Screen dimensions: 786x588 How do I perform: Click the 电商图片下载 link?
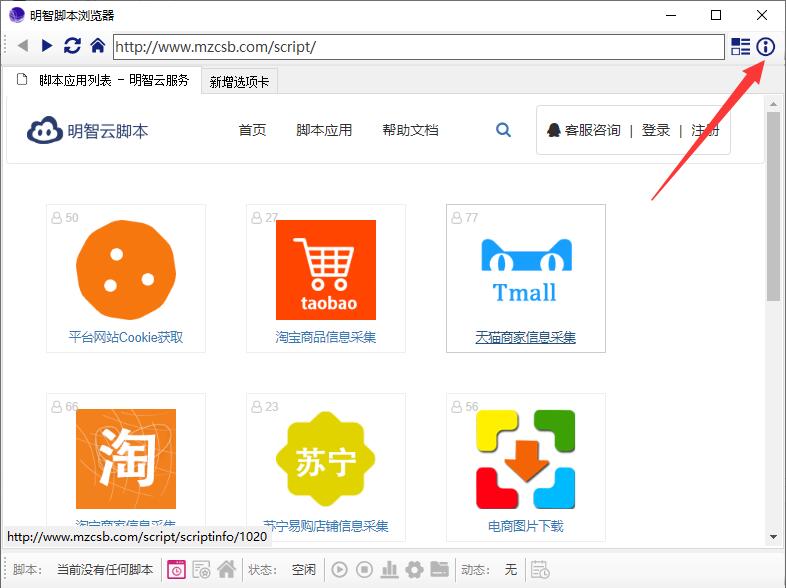pos(525,526)
